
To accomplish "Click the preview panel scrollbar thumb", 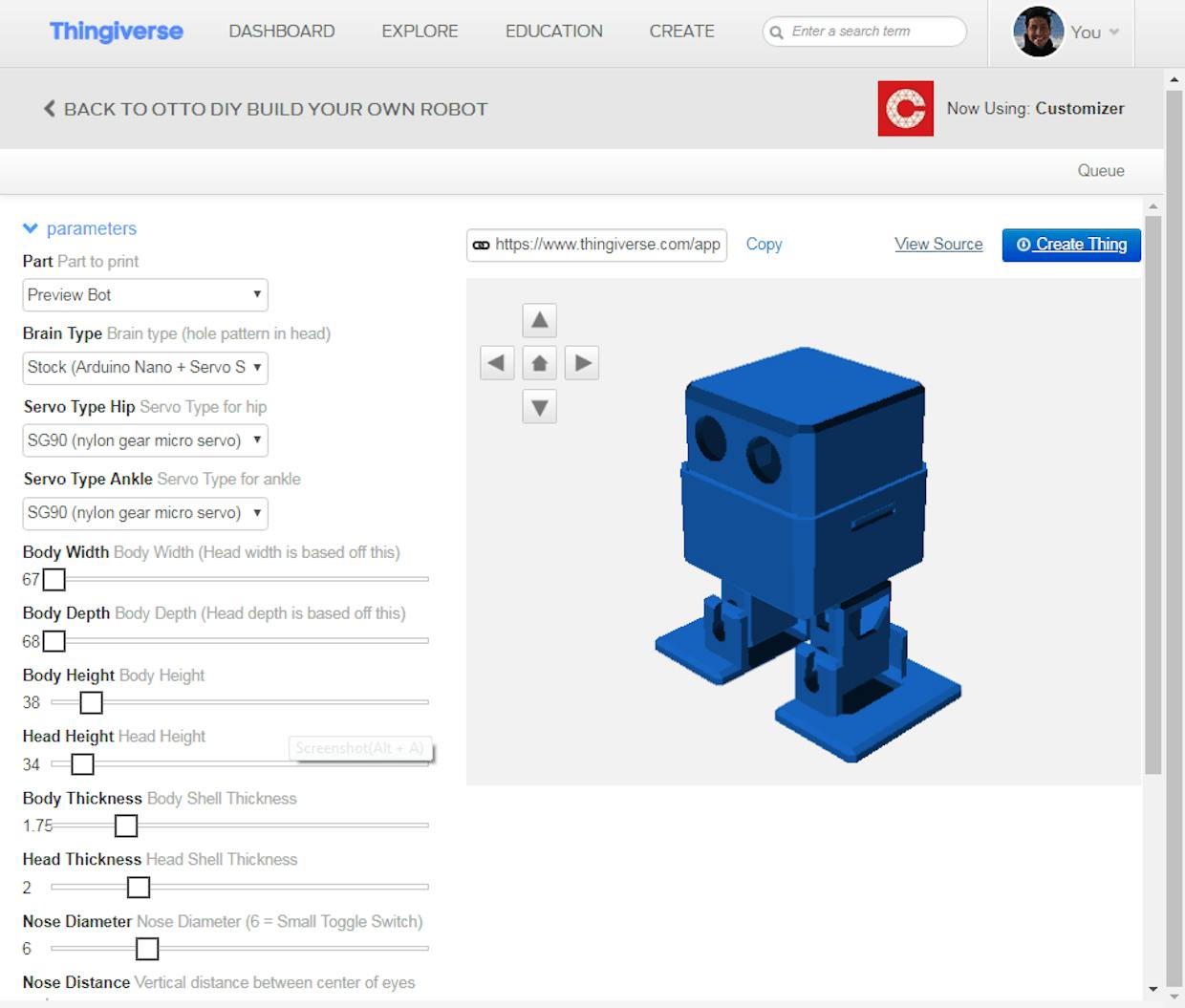I will pyautogui.click(x=1153, y=495).
